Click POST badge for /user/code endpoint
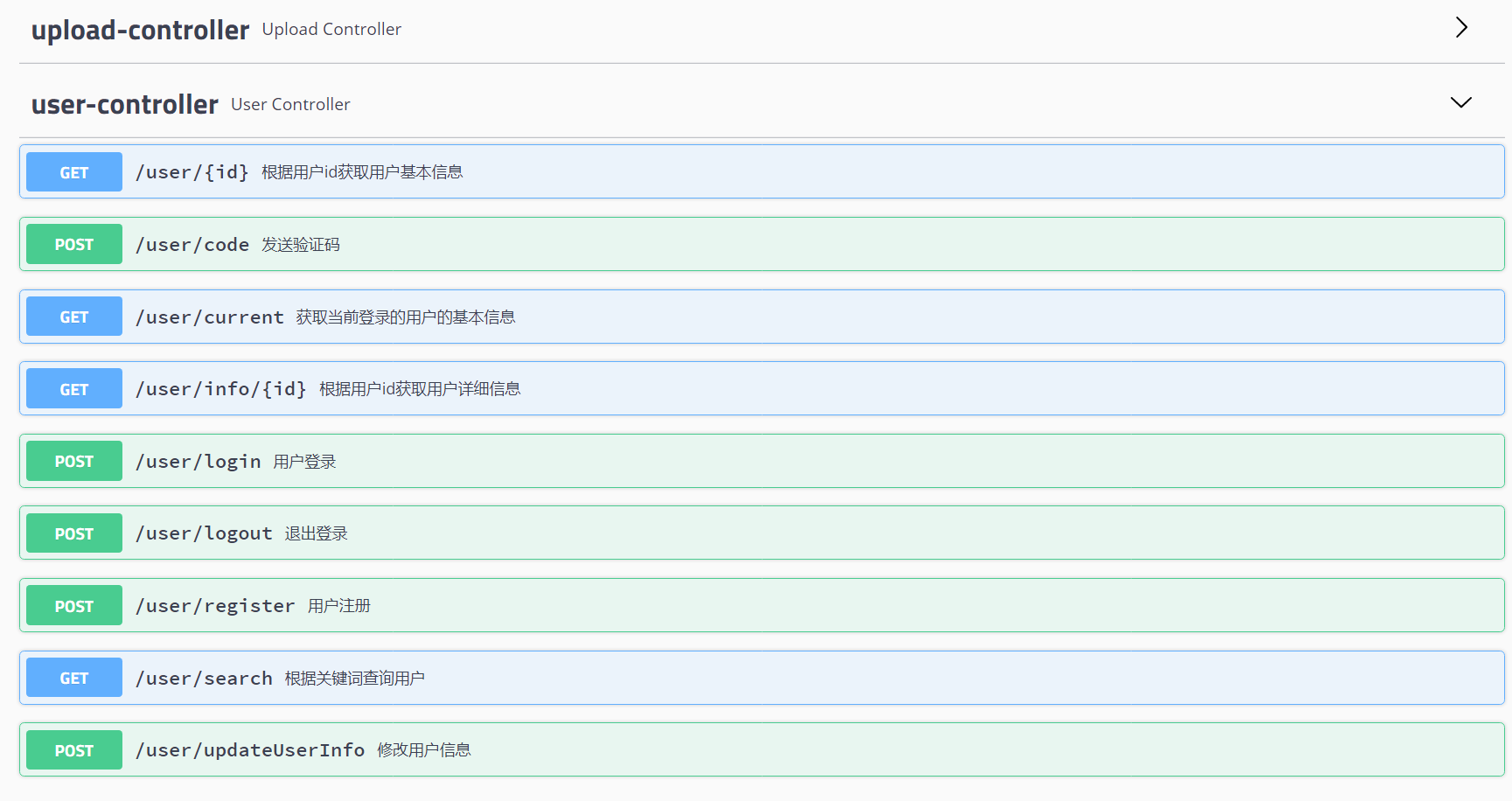Screen dimensions: 1512x801 (x=74, y=245)
